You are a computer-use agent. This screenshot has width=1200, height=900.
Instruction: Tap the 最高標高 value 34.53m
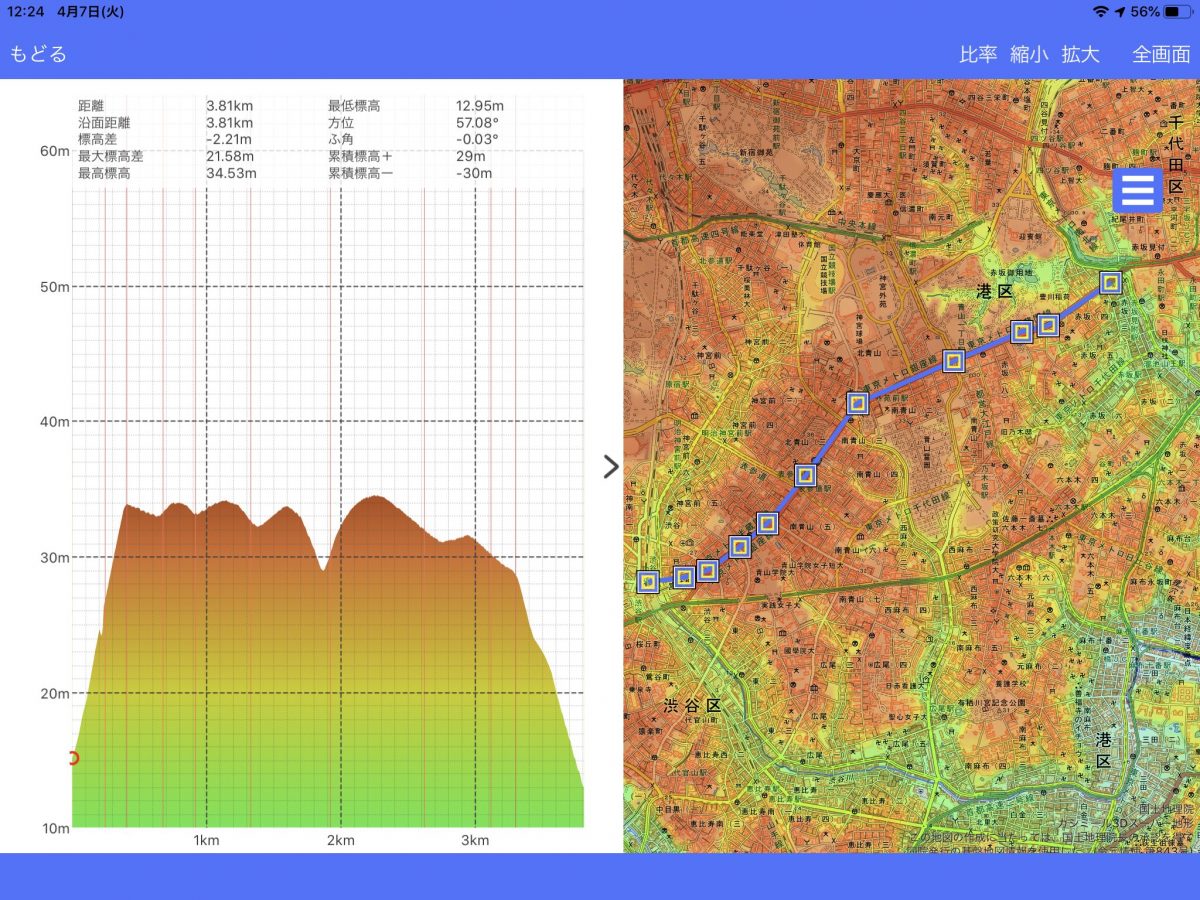pyautogui.click(x=231, y=173)
